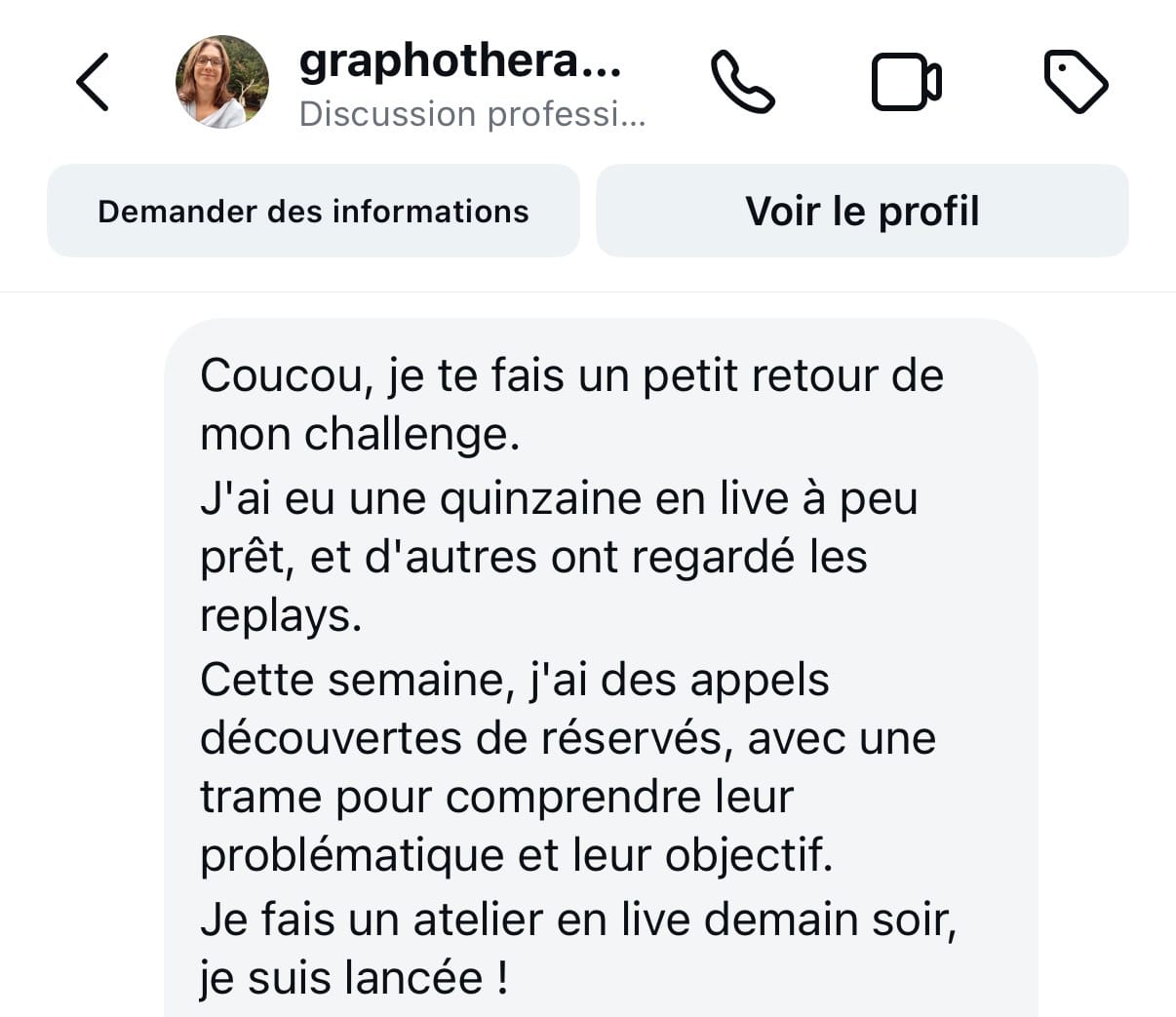The image size is (1176, 1017).
Task: Click the line 'trame pour comprendre leur'
Action: tap(496, 797)
